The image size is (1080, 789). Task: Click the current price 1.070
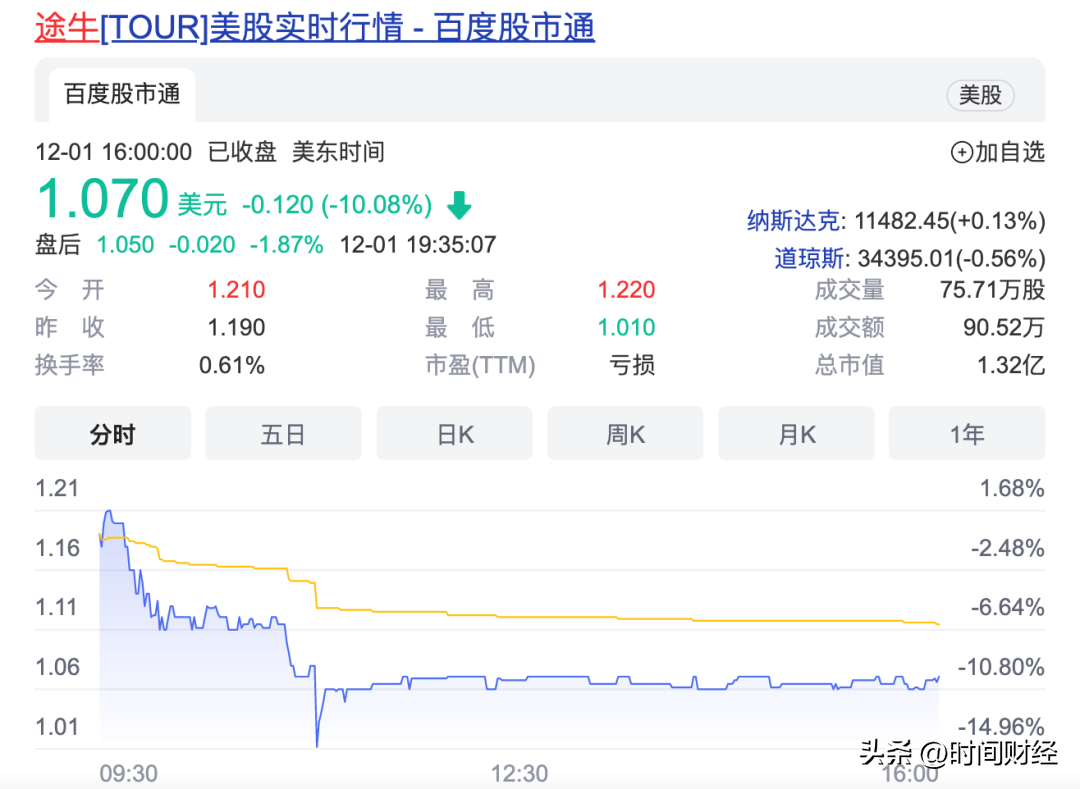pos(103,198)
